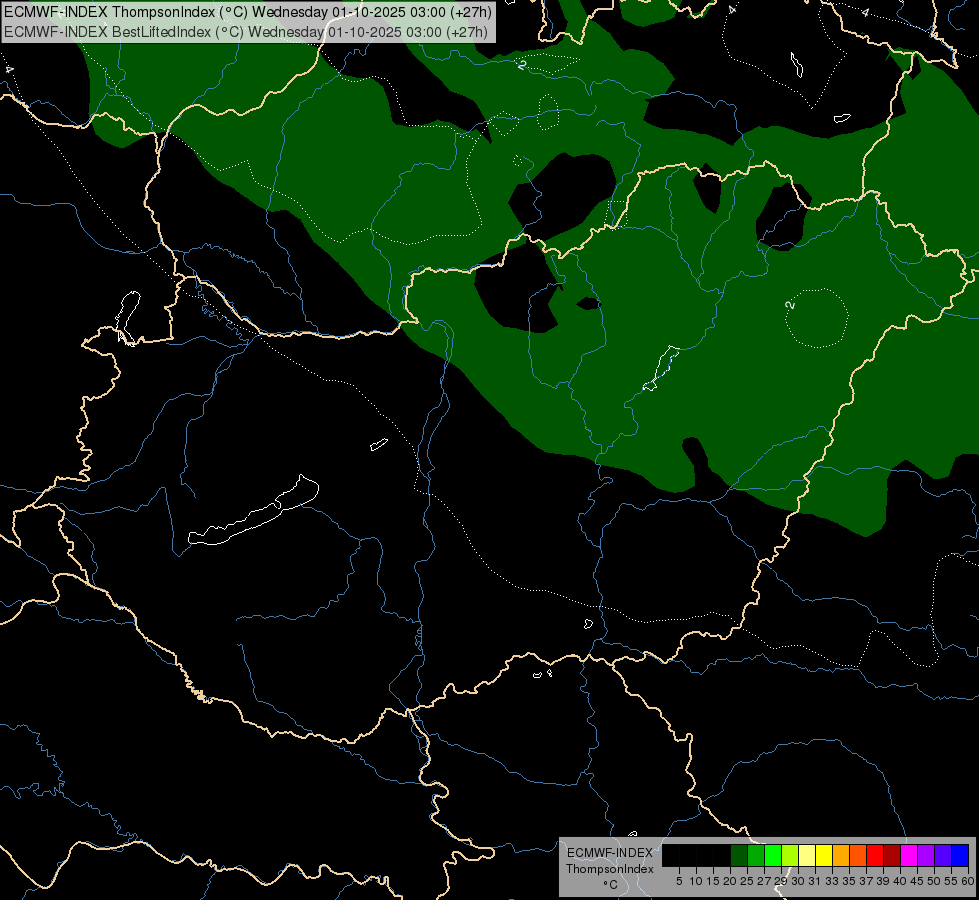Pick the lime 29–30 legend swatch

click(790, 855)
